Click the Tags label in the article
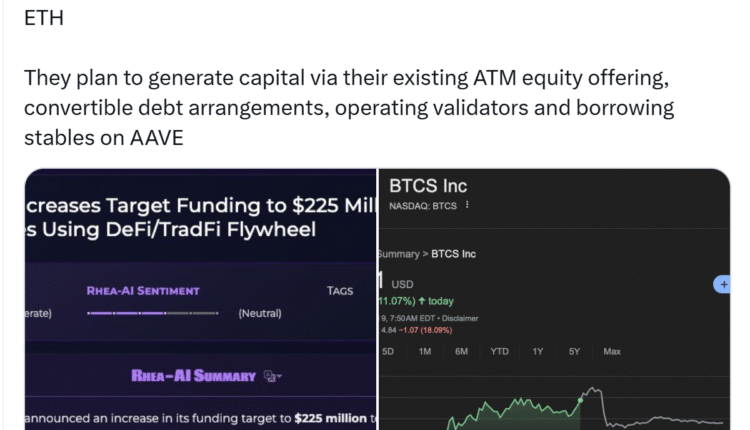This screenshot has width=750, height=430. click(340, 291)
